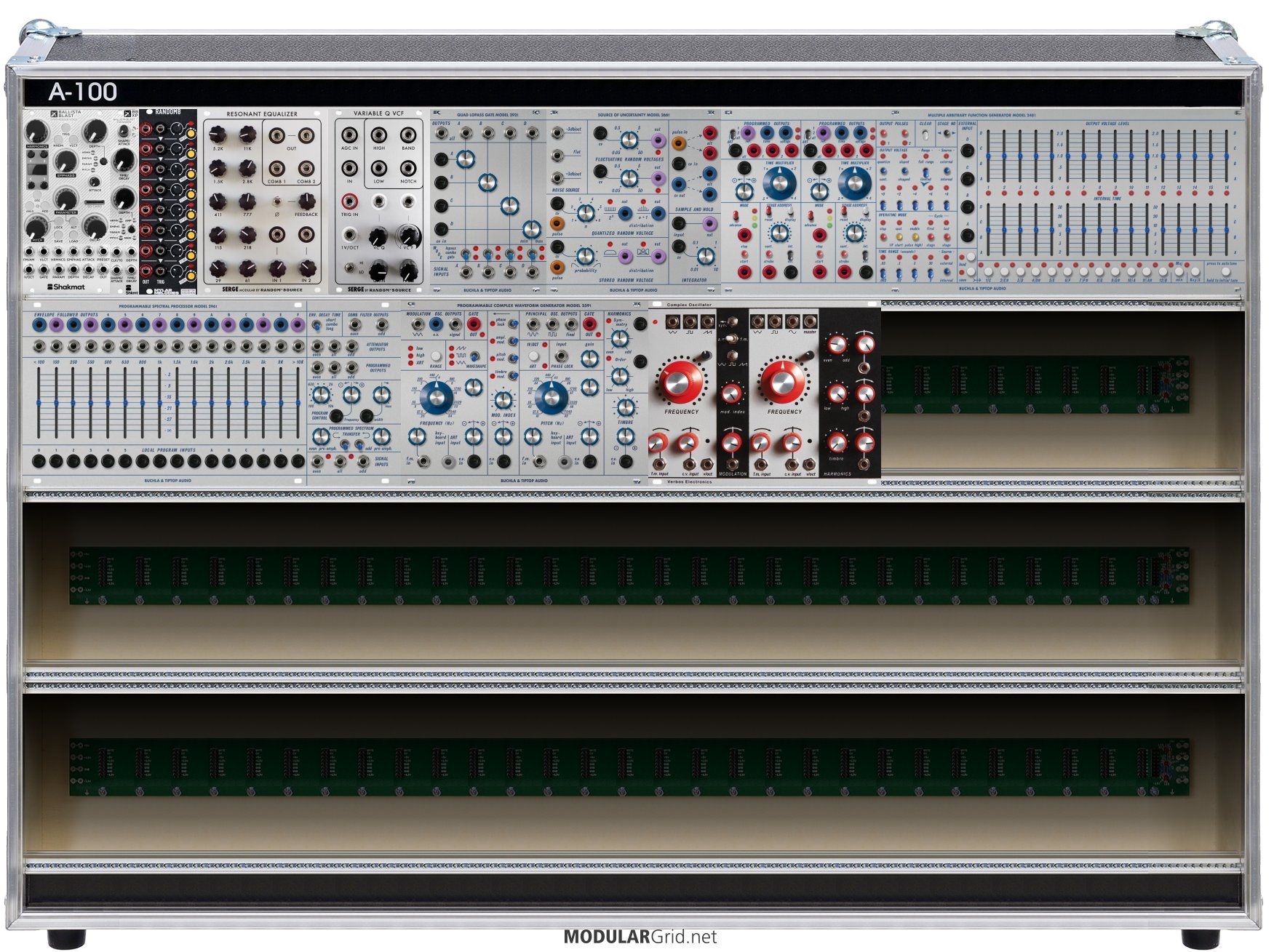Click the Harmonics knob on Ballista Blast

click(x=36, y=132)
